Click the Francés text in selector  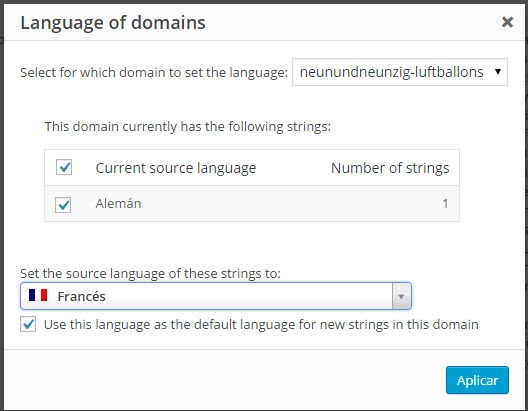coord(81,297)
